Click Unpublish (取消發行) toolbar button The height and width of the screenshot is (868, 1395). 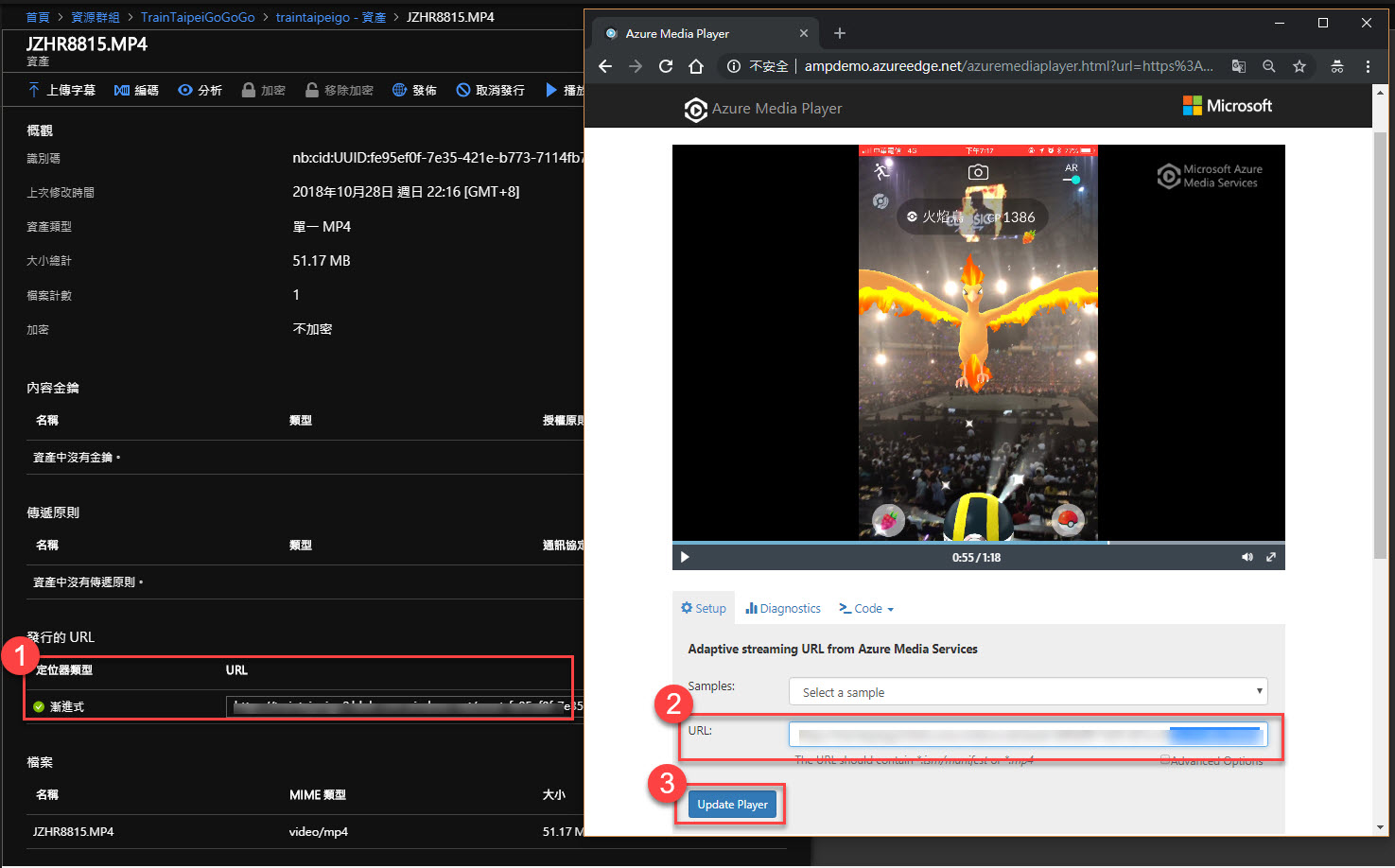click(490, 90)
